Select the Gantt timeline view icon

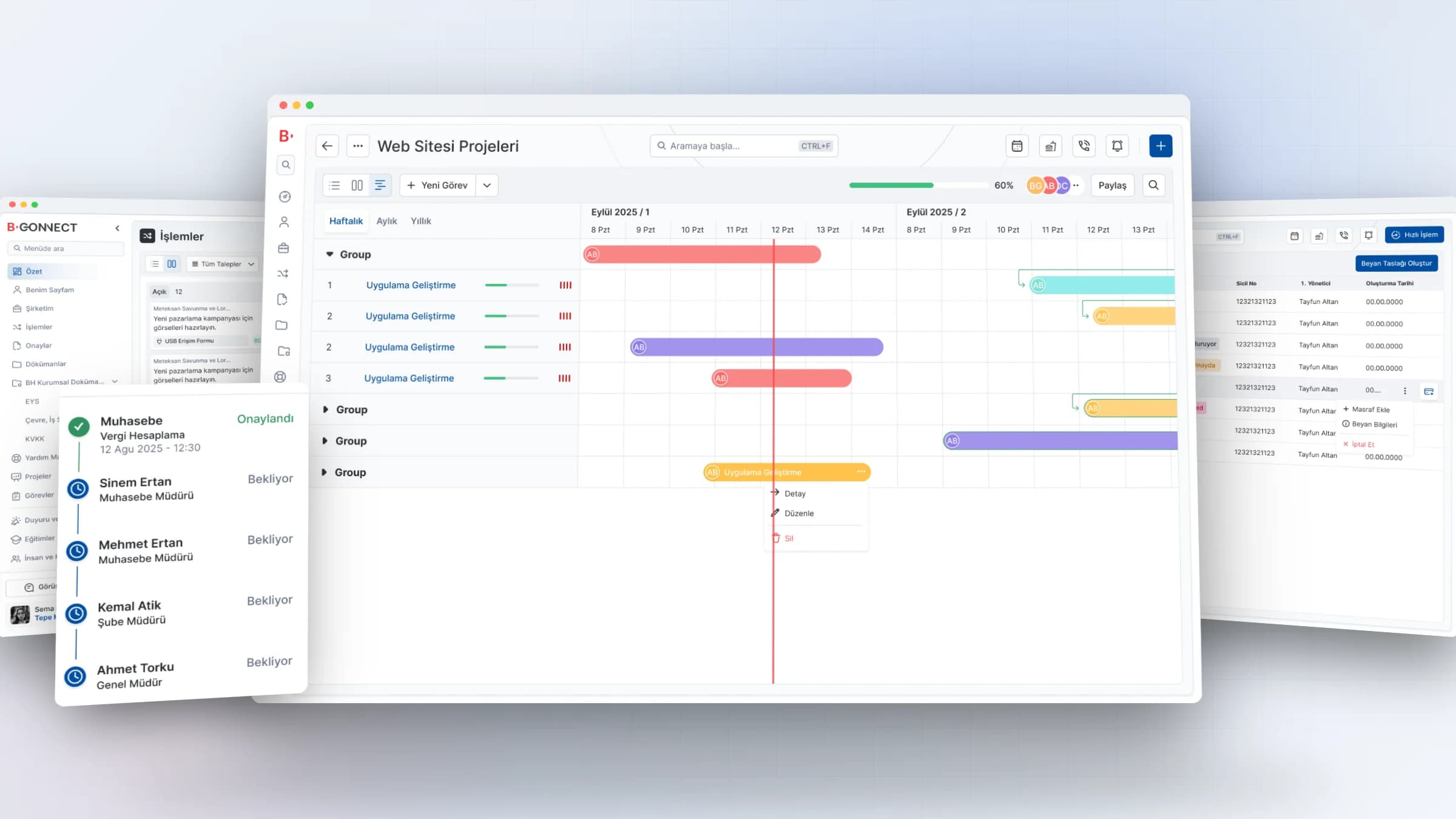click(x=380, y=185)
